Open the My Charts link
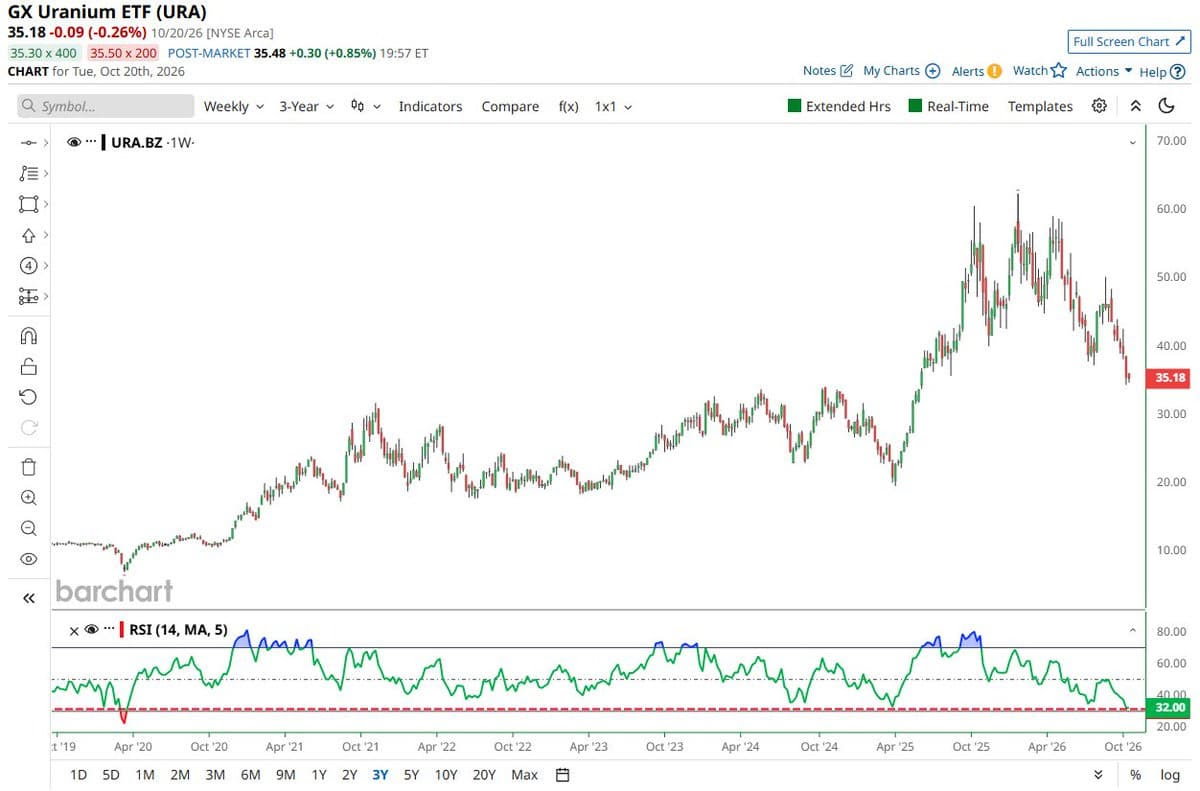The image size is (1200, 791). [x=901, y=71]
